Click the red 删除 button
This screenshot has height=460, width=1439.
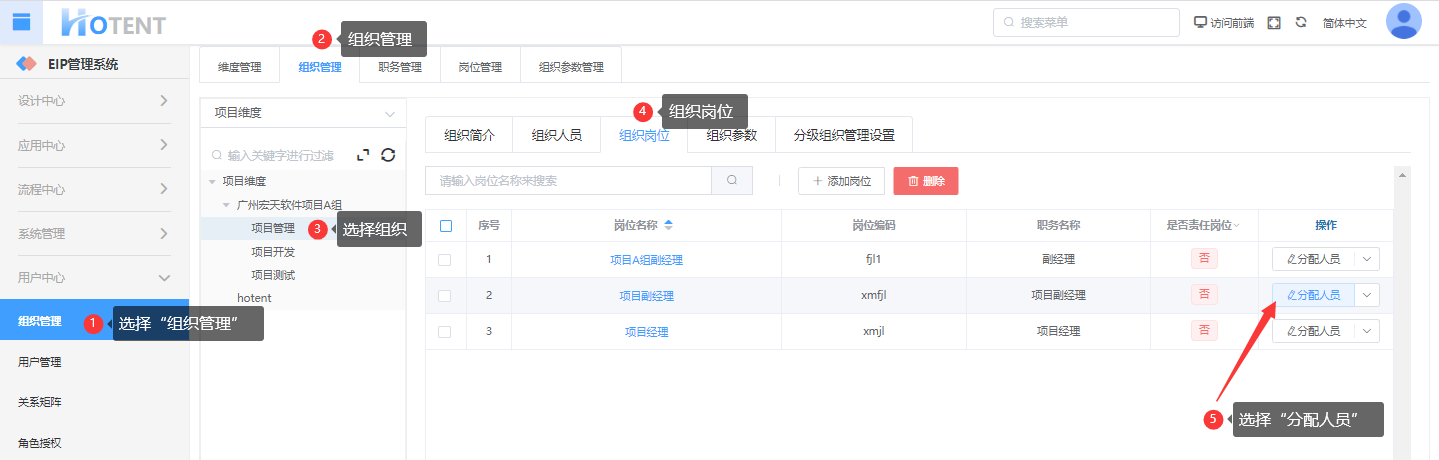[x=925, y=181]
